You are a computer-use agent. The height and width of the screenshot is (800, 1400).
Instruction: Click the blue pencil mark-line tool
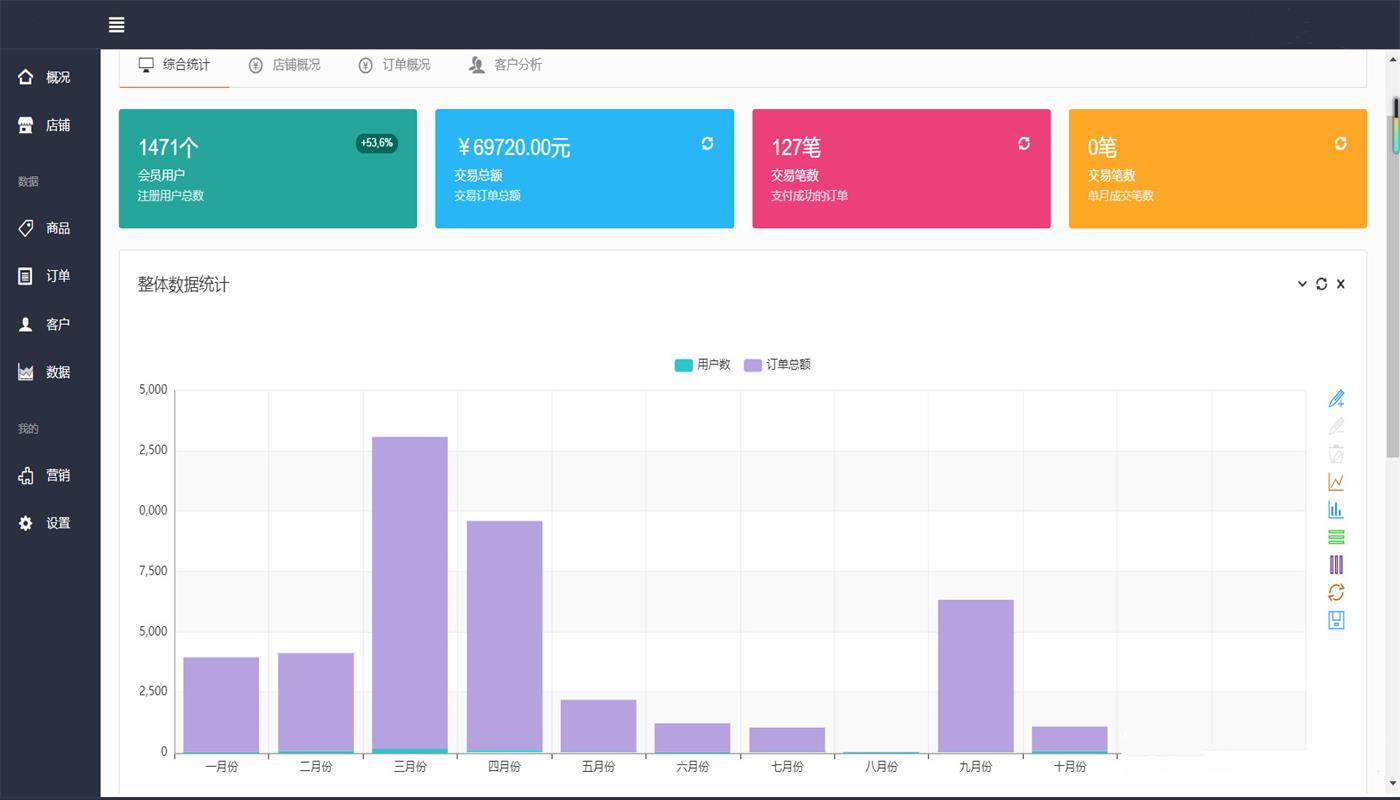click(1336, 399)
